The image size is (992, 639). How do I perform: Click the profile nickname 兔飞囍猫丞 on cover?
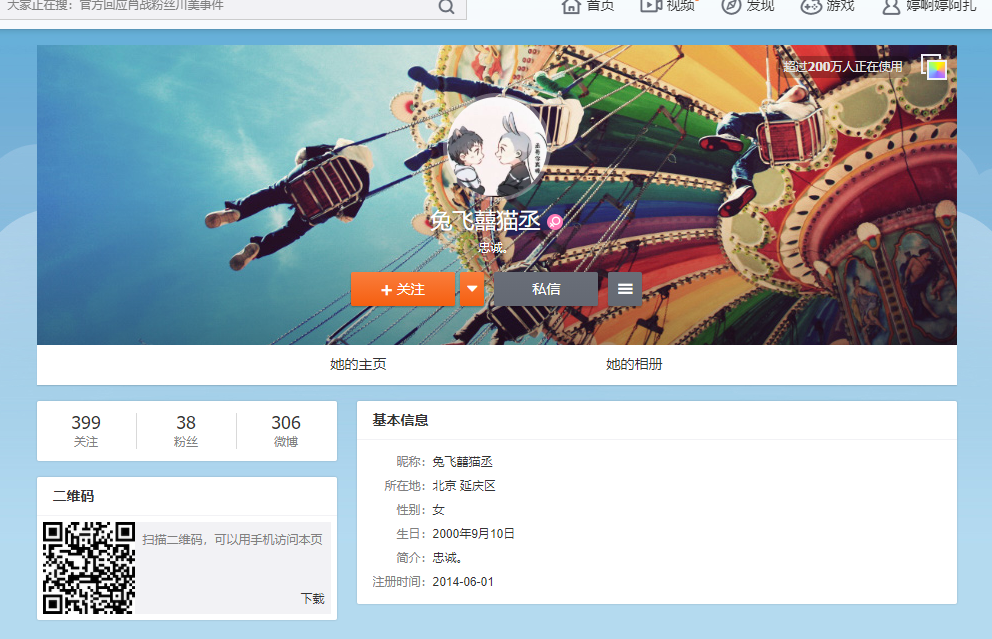point(486,221)
